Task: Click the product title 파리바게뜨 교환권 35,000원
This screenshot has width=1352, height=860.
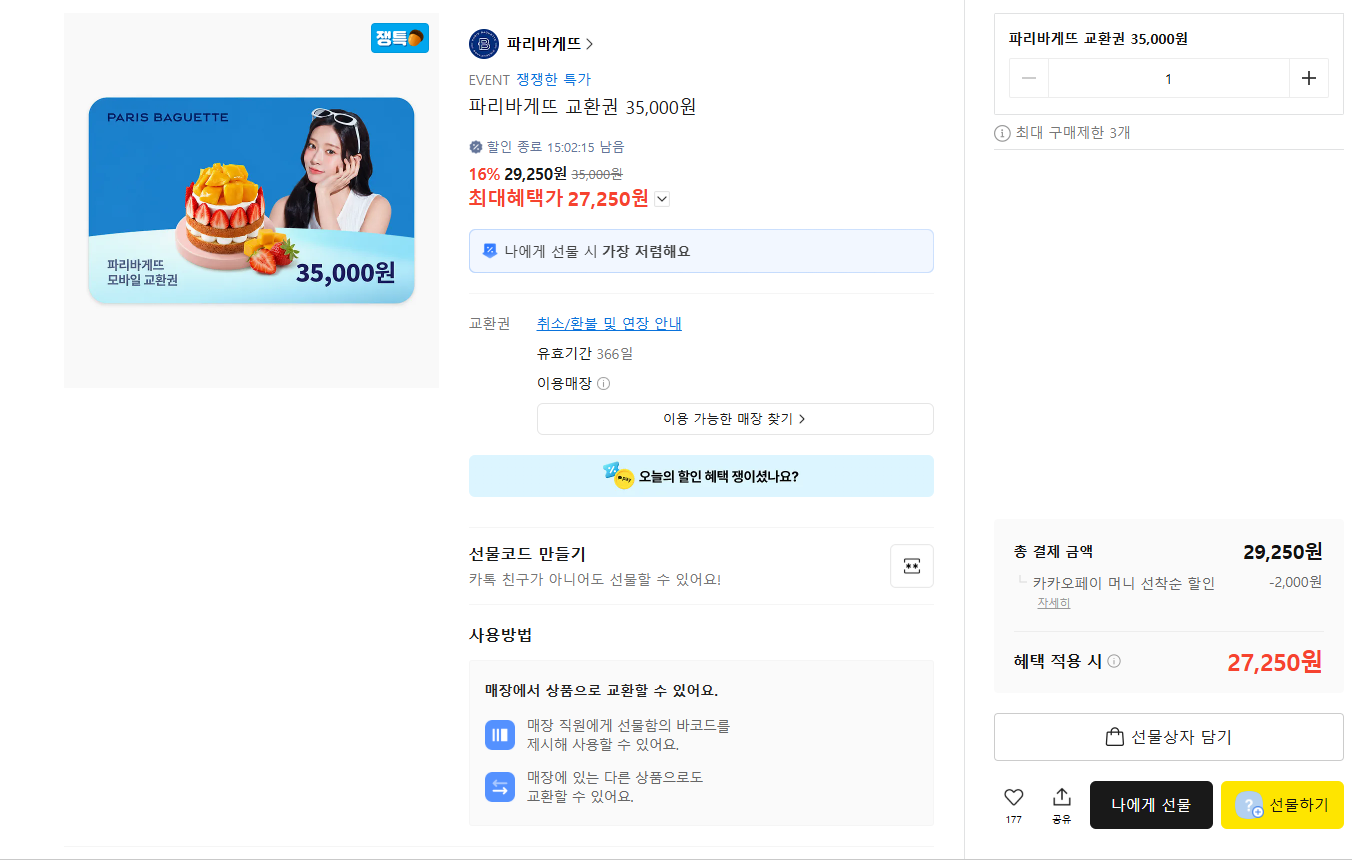Action: coord(583,107)
